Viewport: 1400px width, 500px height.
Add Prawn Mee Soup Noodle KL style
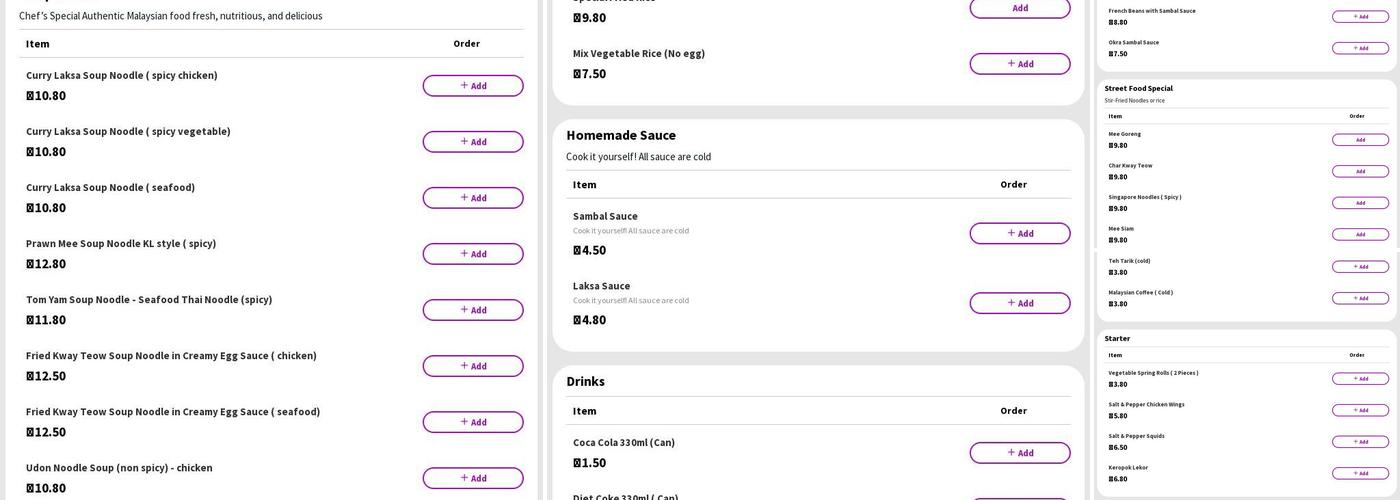pyautogui.click(x=472, y=254)
